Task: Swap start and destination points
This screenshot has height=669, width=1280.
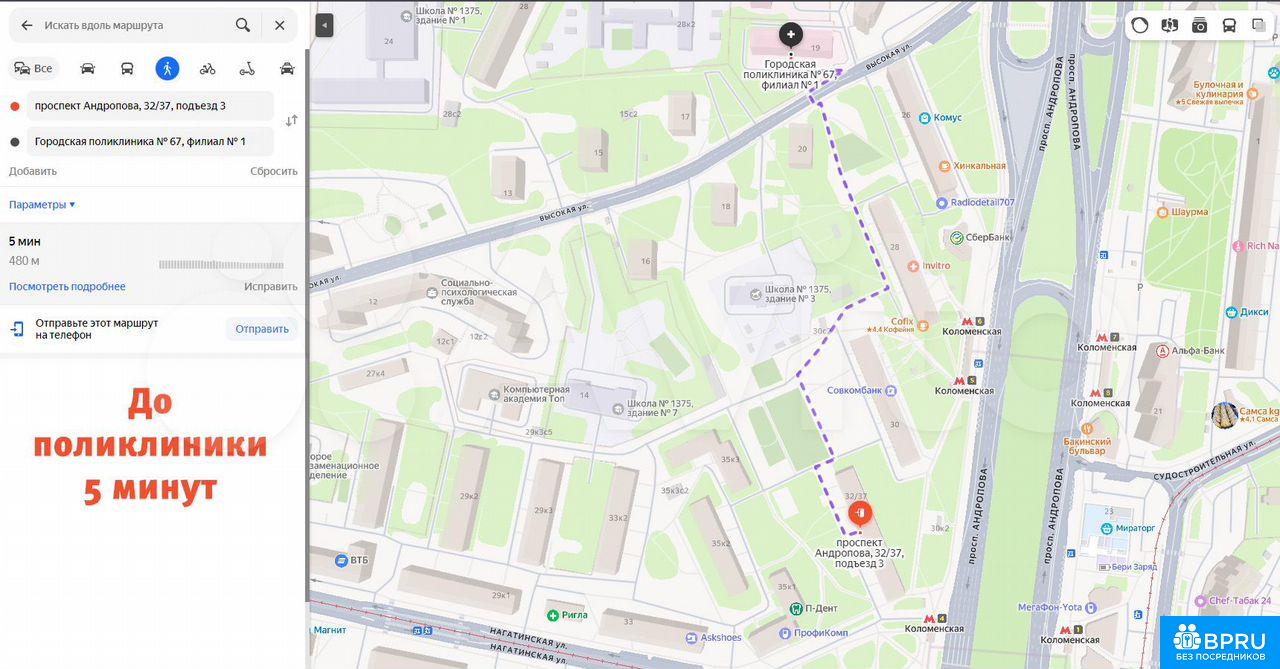Action: tap(291, 120)
